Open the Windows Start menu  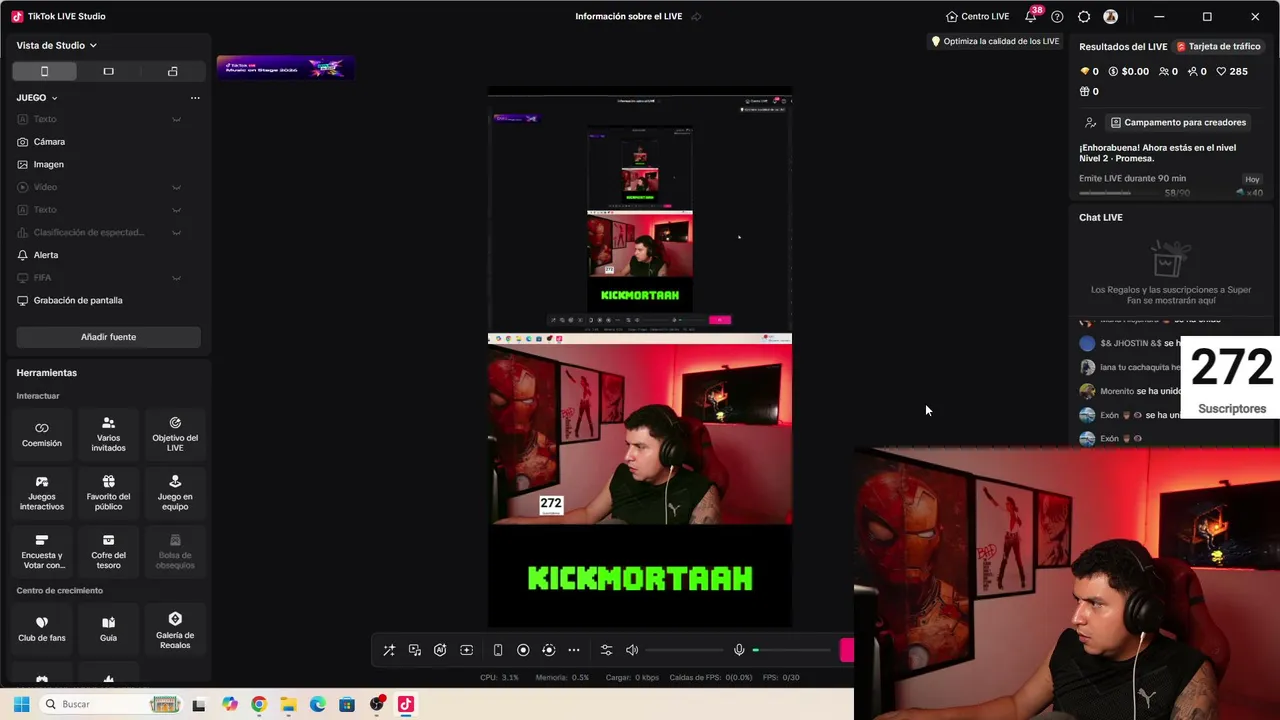(21, 704)
